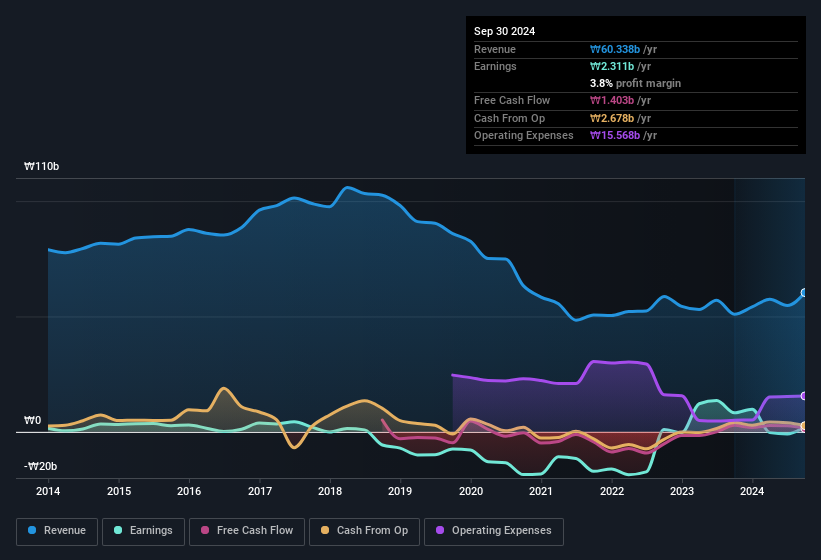
Task: Select the 2021 x-axis label
Action: pyautogui.click(x=541, y=491)
